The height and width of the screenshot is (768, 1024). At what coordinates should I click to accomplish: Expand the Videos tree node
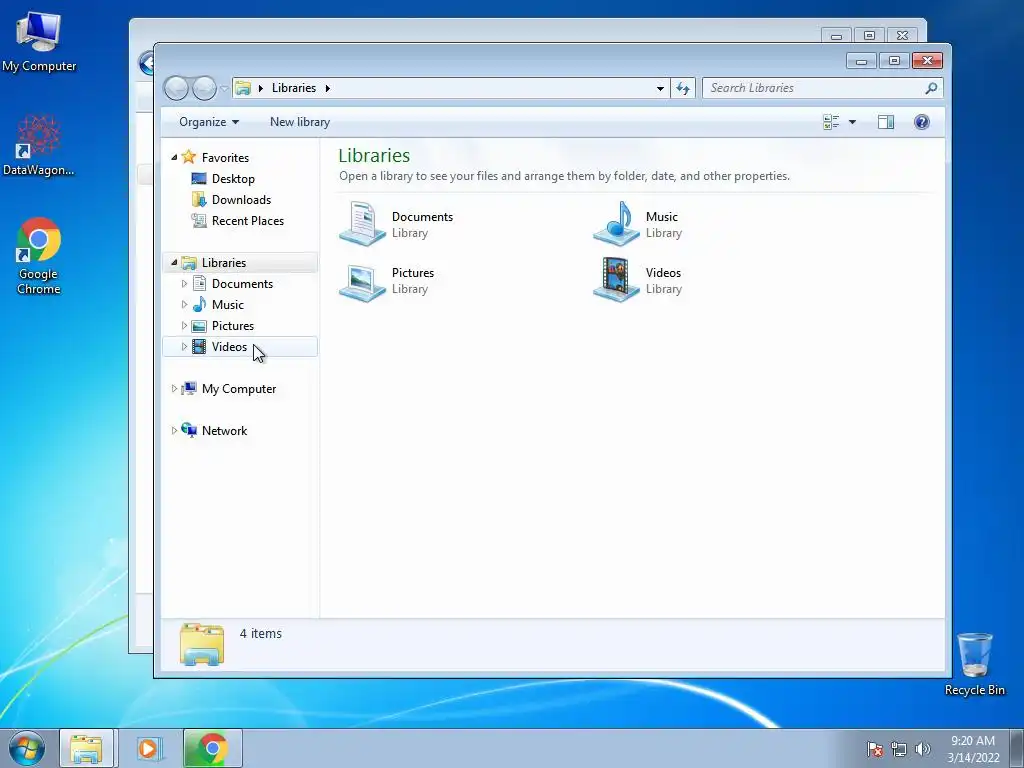coord(184,347)
